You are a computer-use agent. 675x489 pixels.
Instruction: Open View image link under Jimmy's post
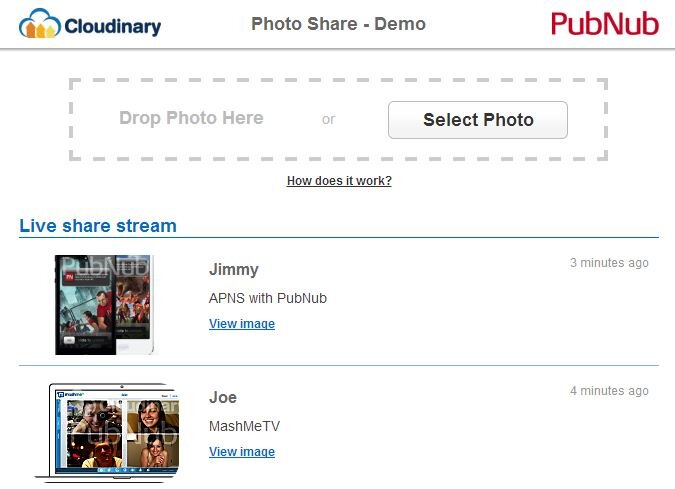[242, 324]
